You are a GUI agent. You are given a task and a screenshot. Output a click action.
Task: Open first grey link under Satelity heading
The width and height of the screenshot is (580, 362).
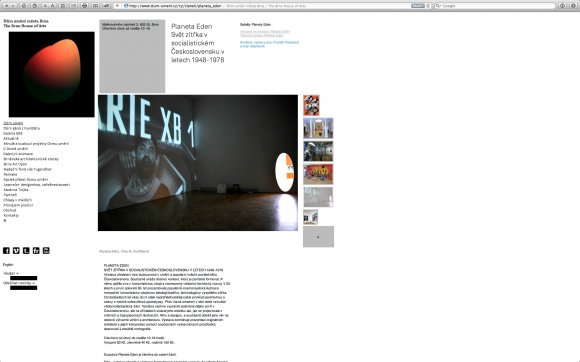click(265, 32)
